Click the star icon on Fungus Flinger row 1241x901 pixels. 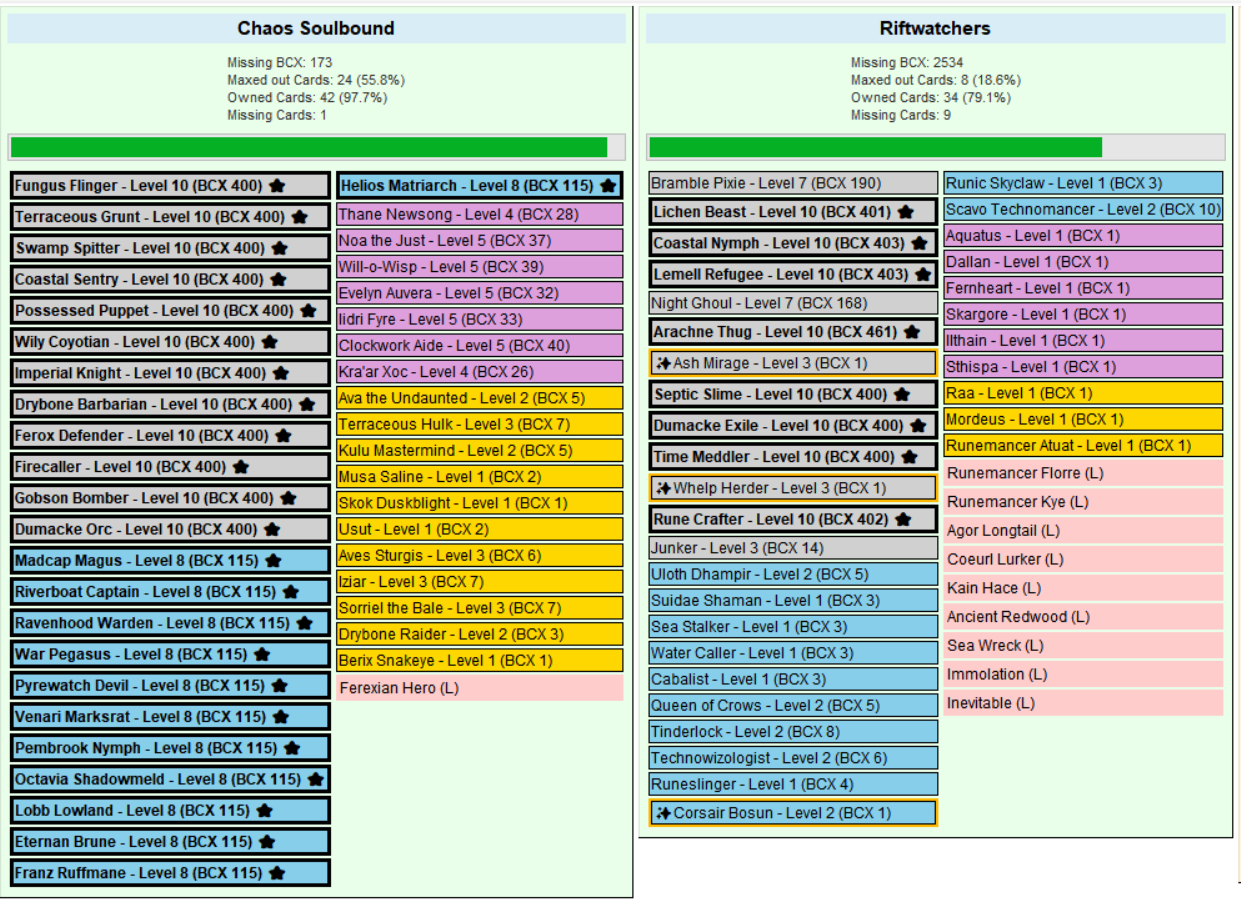(277, 186)
